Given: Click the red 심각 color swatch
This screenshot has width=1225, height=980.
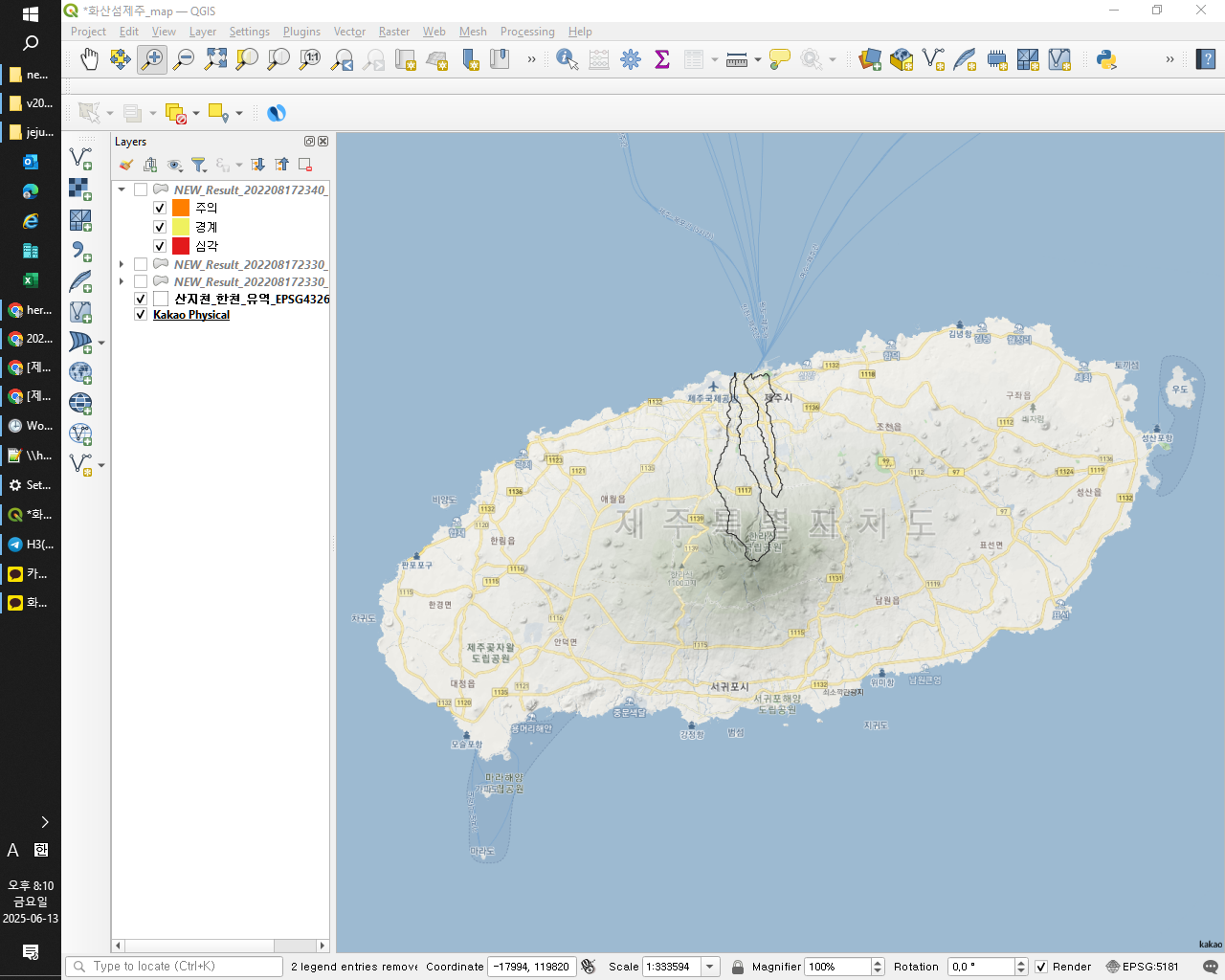Looking at the screenshot, I should coord(181,246).
